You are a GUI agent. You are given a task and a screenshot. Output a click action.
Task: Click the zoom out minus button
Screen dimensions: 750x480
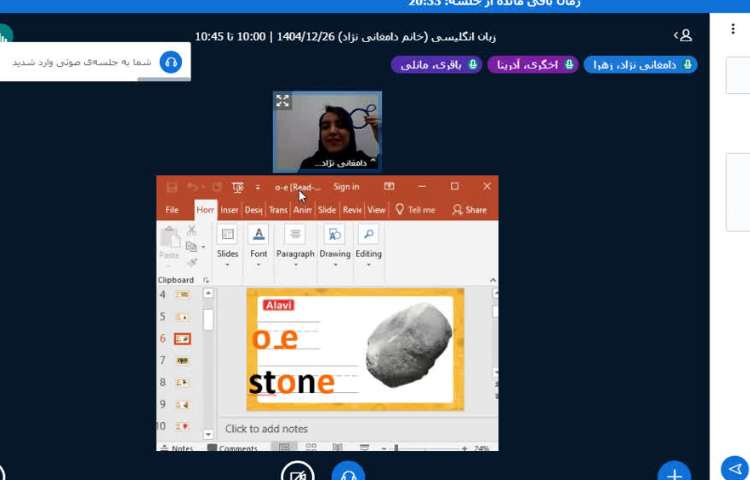point(384,448)
